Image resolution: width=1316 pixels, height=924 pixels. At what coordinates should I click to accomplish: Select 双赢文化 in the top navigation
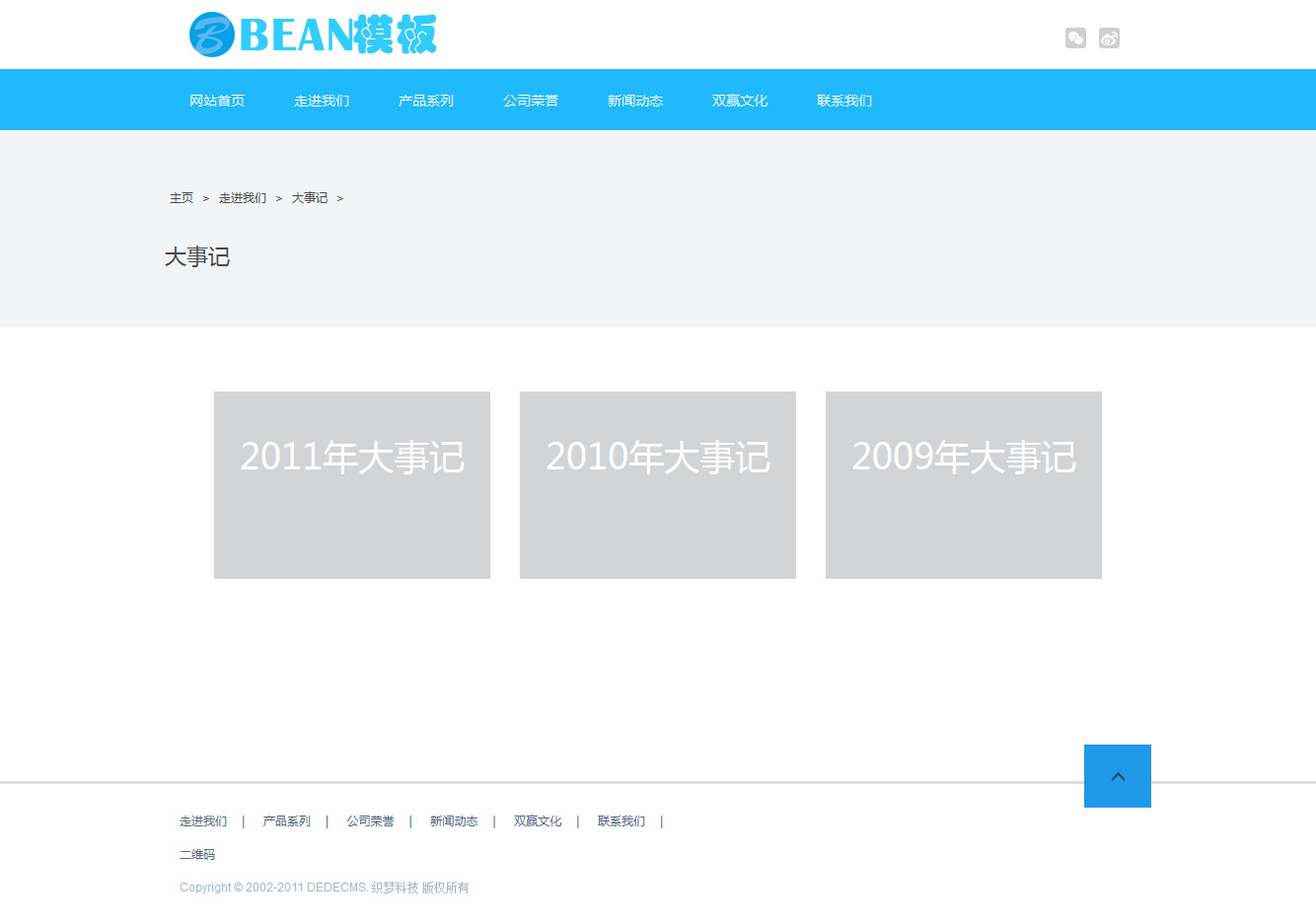click(740, 101)
